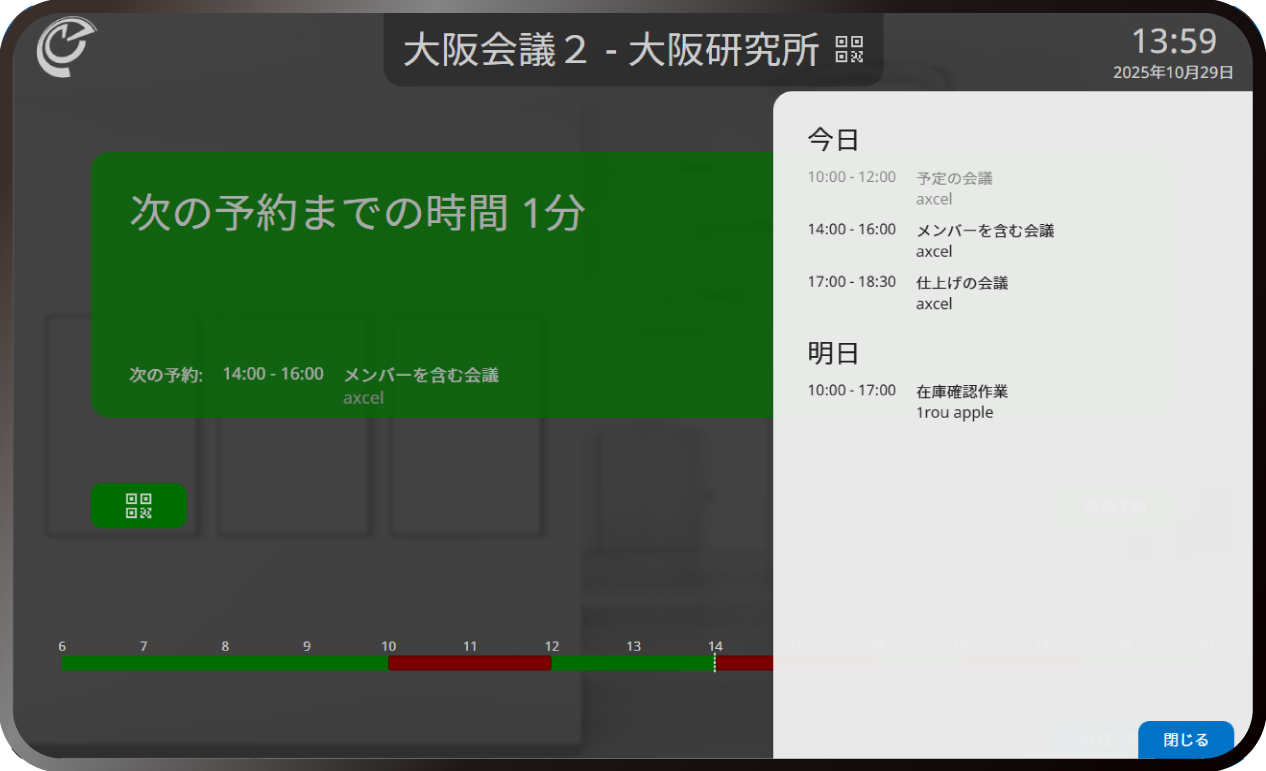The image size is (1266, 771).
Task: Click the hour label 14 on the timeline
Action: (x=715, y=646)
